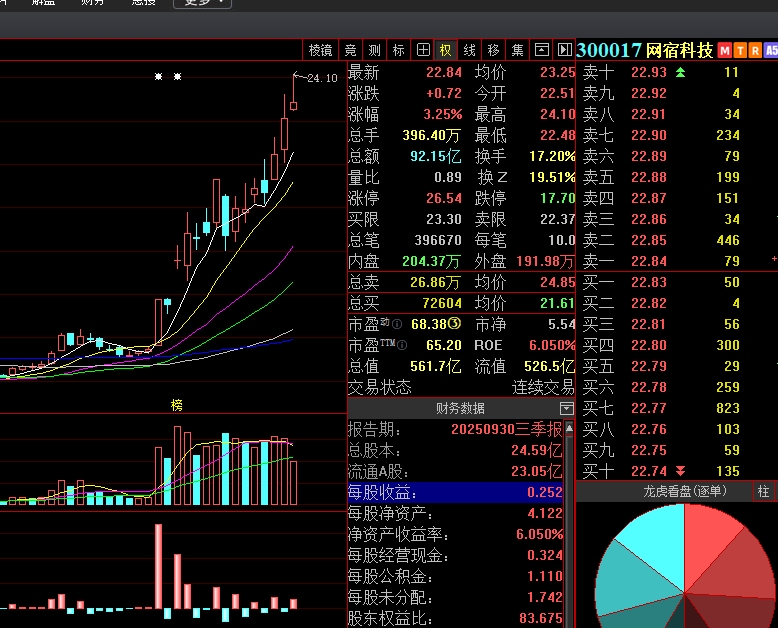The width and height of the screenshot is (778, 628).
Task: Click the second white star marker on chart
Action: 178,76
